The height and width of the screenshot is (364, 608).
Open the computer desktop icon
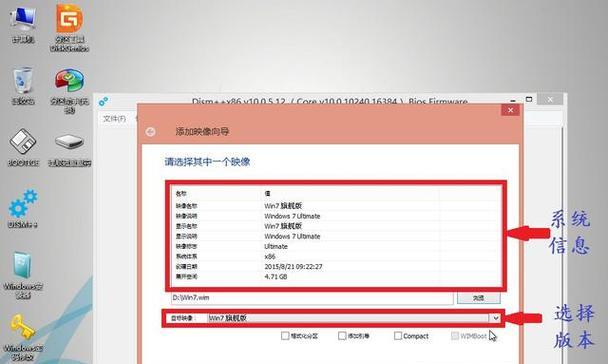point(23,24)
